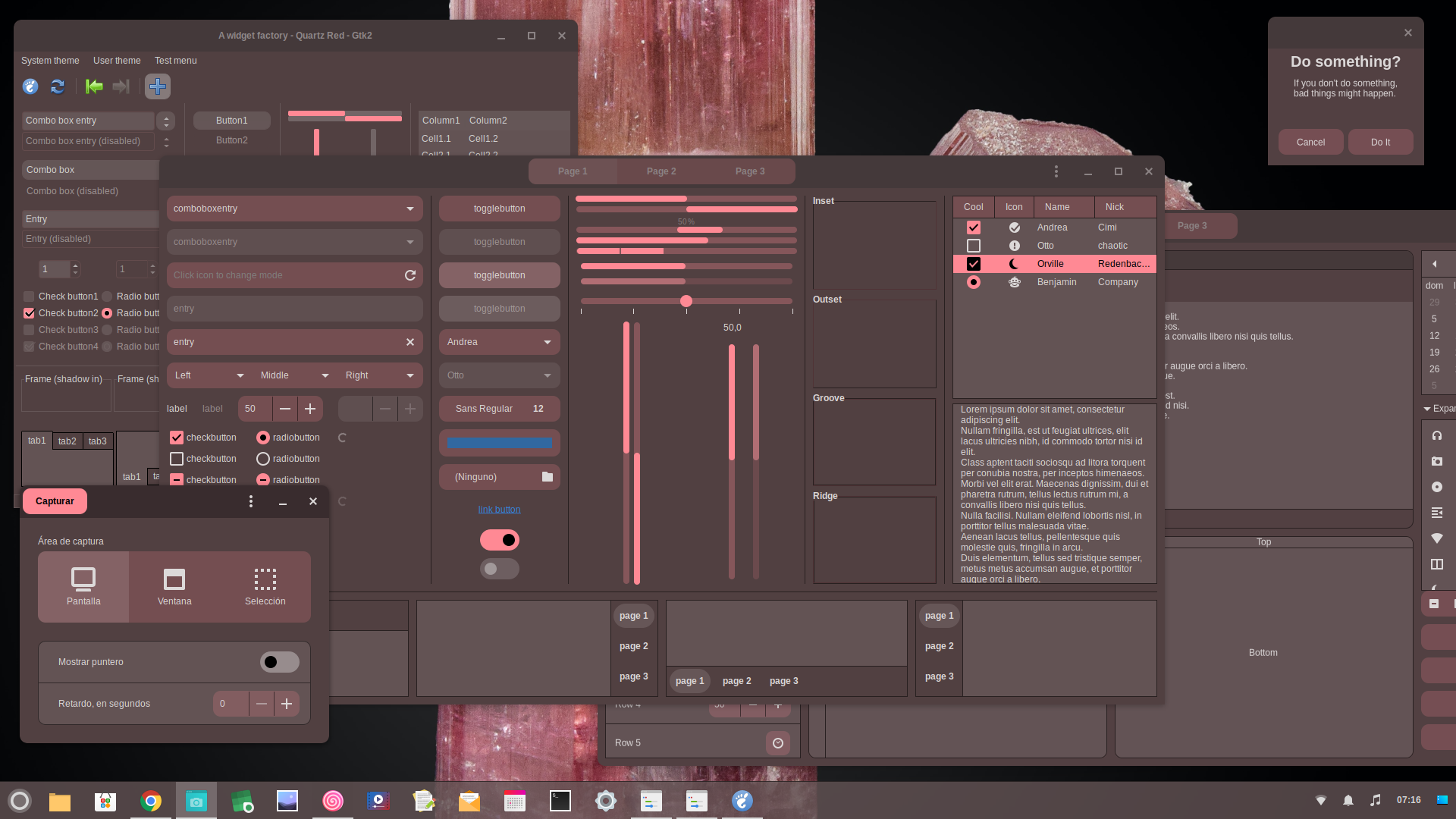Uncheck Cool checkbox for Andrea row
The image size is (1456, 819).
tap(974, 227)
